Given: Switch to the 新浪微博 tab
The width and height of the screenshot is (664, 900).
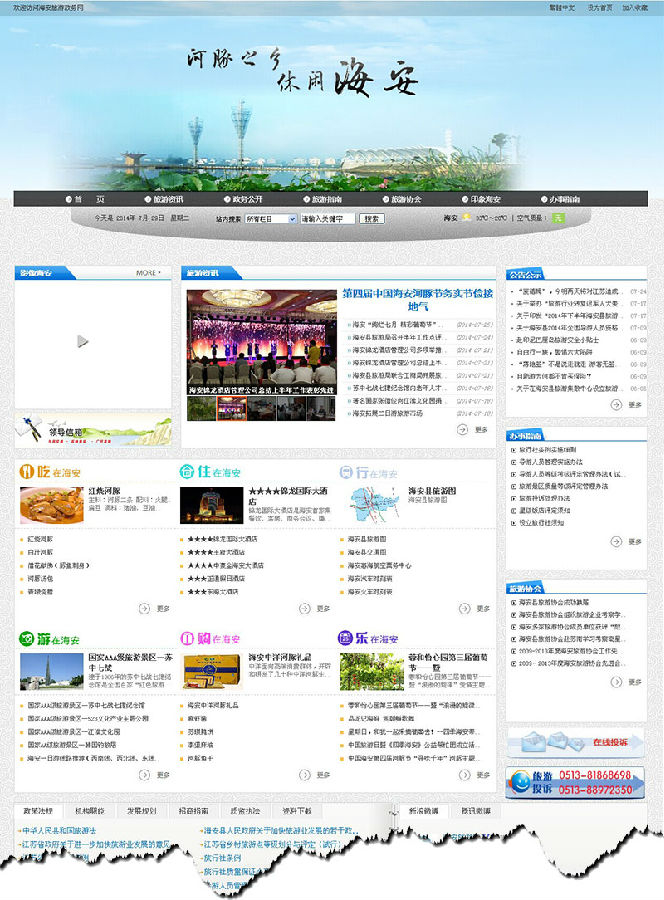Looking at the screenshot, I should [x=424, y=811].
